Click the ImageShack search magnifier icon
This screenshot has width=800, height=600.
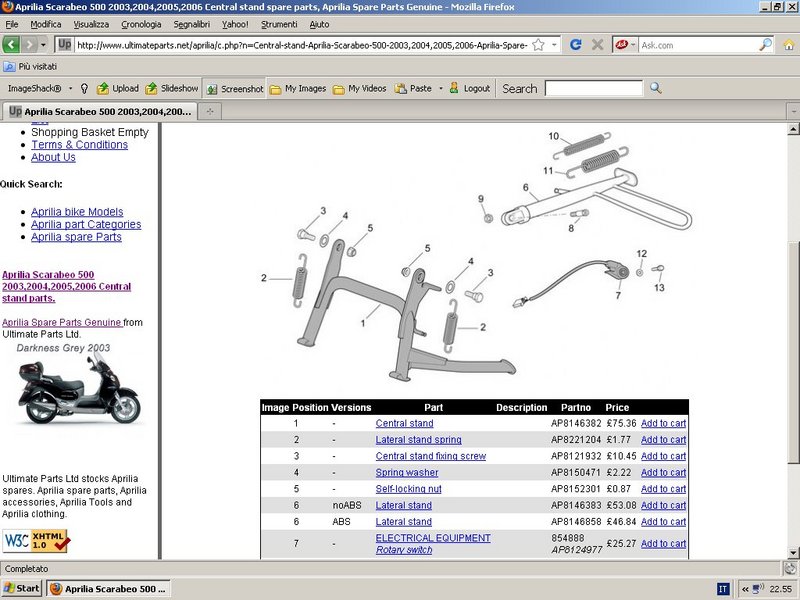coord(656,88)
